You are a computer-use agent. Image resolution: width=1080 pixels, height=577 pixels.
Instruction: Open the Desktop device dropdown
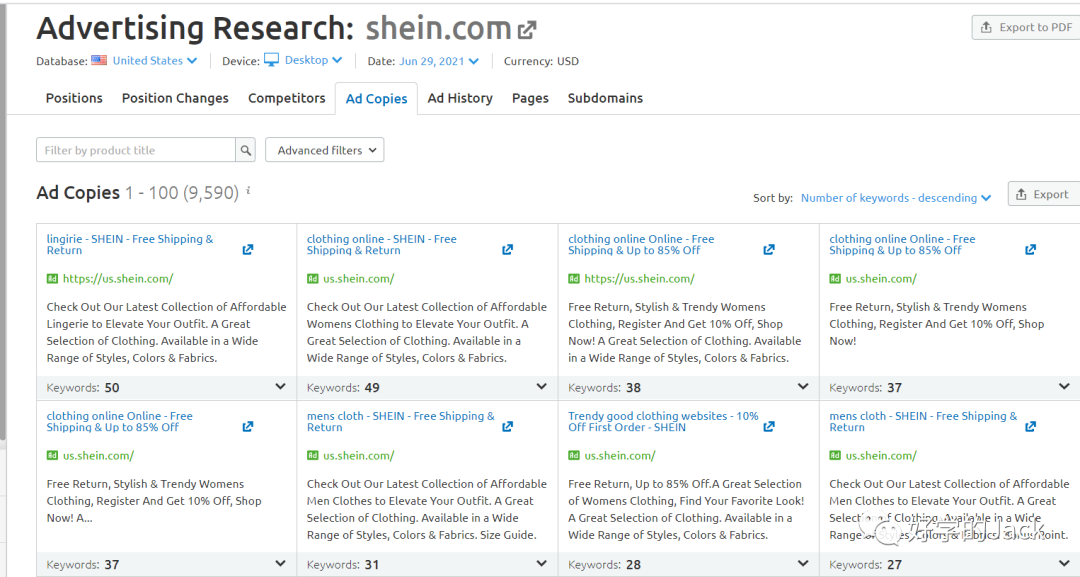(313, 61)
